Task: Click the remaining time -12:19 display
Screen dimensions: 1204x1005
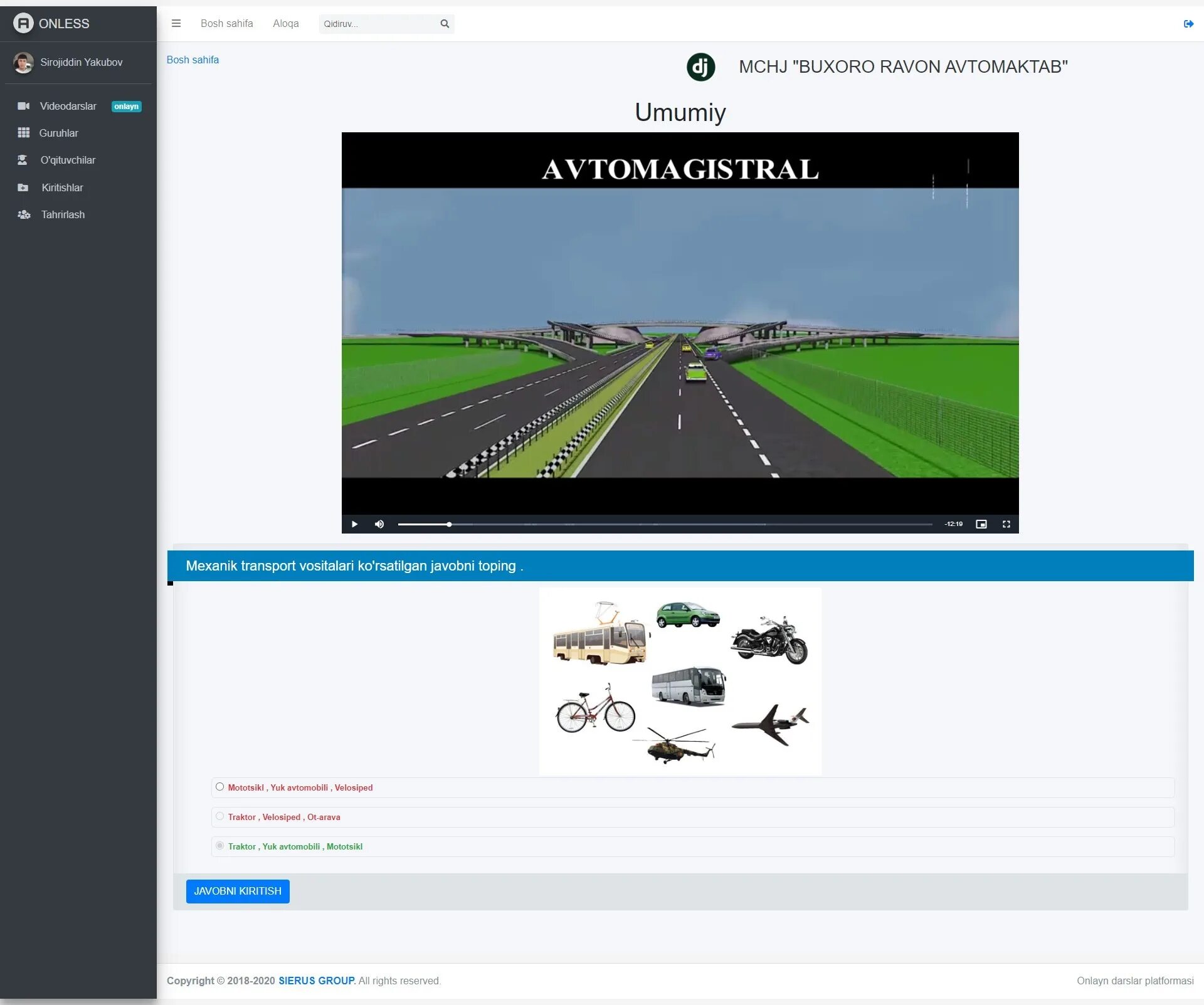Action: (953, 524)
